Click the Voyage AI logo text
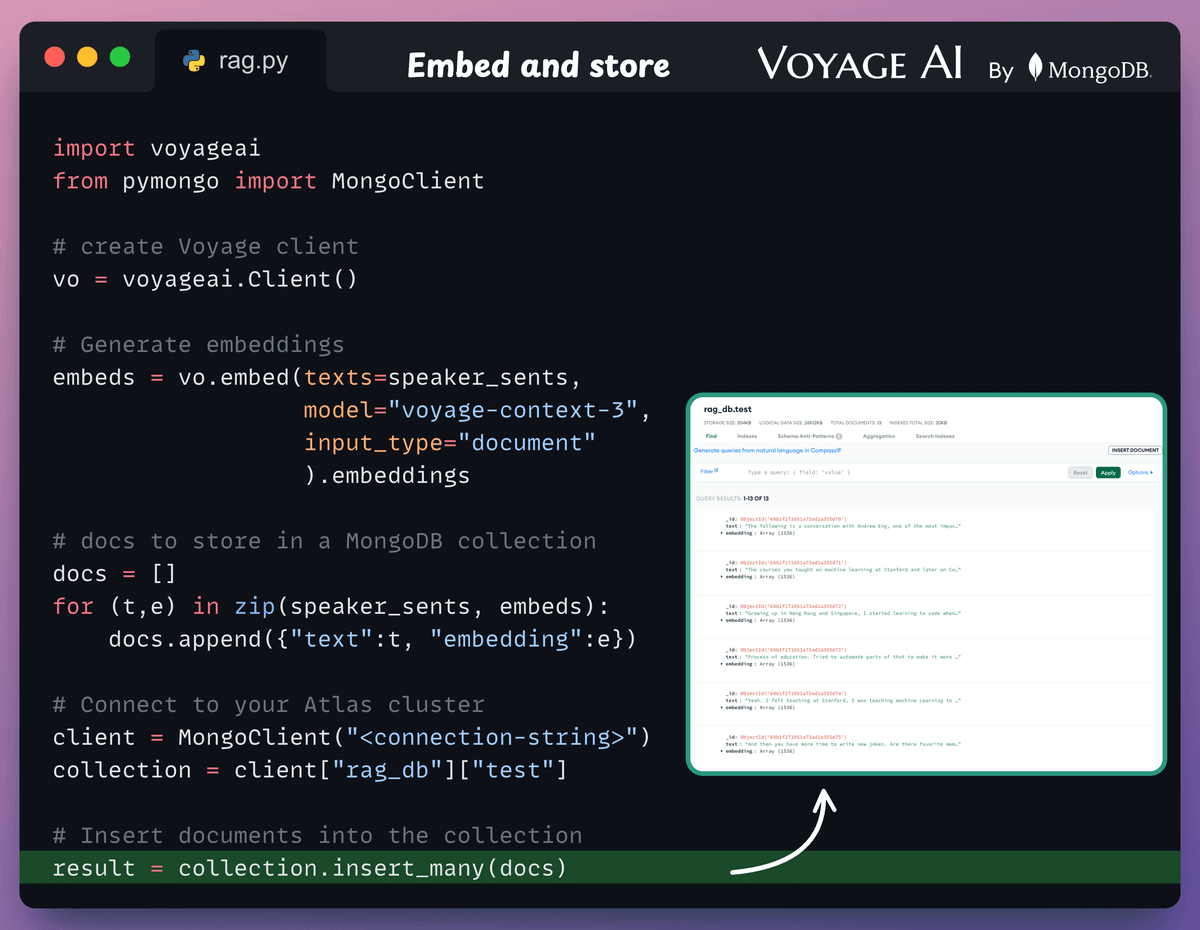The height and width of the screenshot is (930, 1200). 860,64
